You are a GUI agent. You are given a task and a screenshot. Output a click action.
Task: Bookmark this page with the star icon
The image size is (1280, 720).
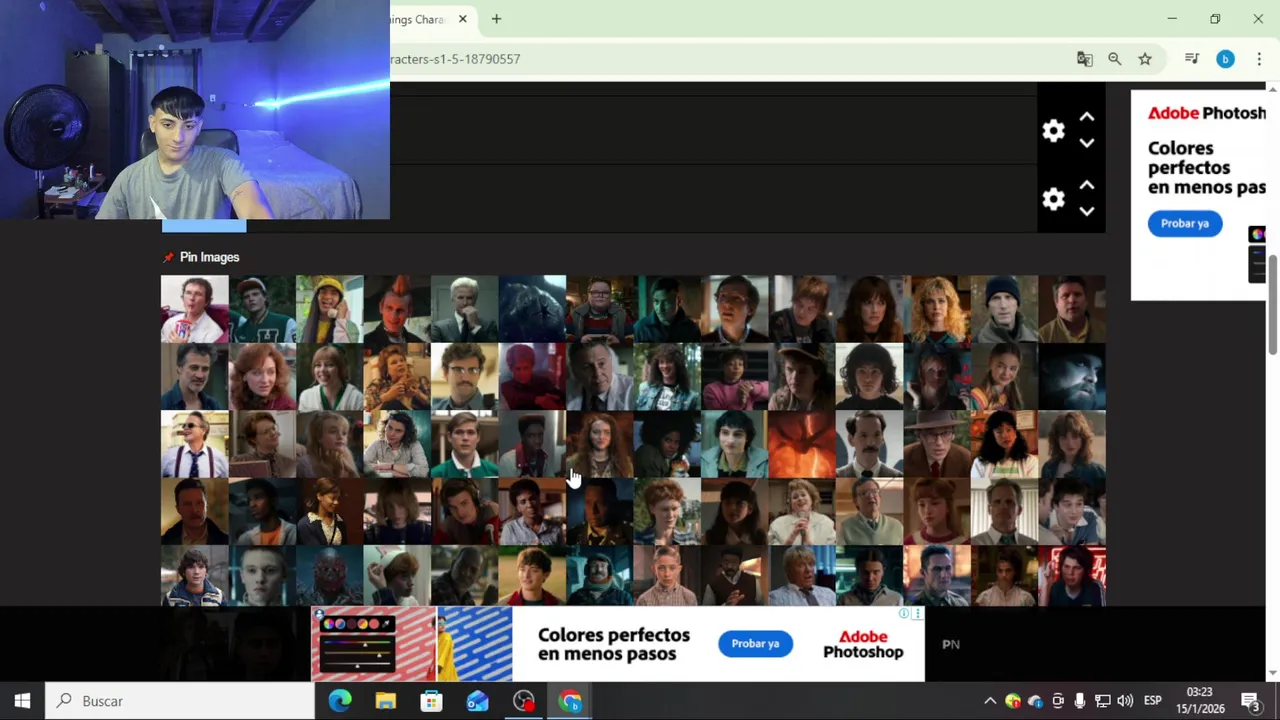click(1145, 59)
